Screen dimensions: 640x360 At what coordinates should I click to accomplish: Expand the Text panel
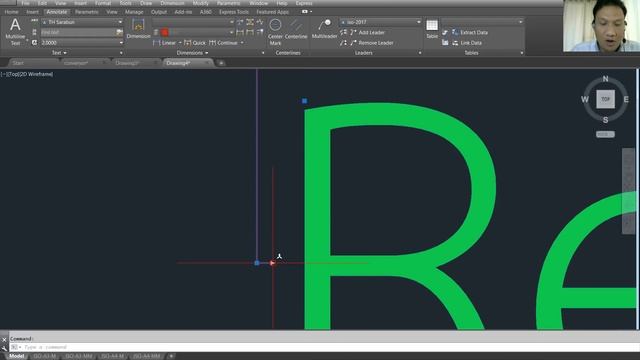[59, 53]
